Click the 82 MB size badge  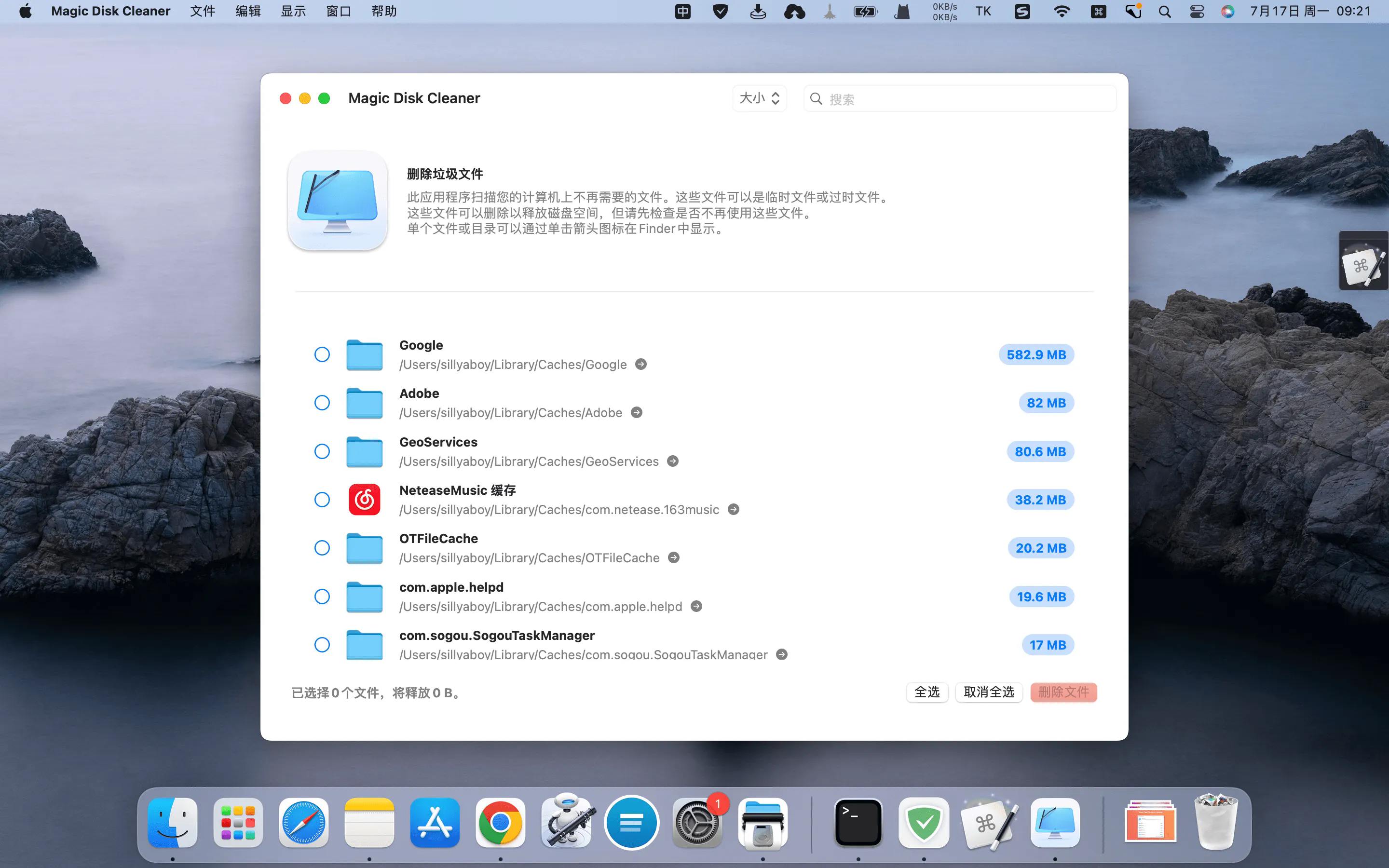click(1047, 403)
